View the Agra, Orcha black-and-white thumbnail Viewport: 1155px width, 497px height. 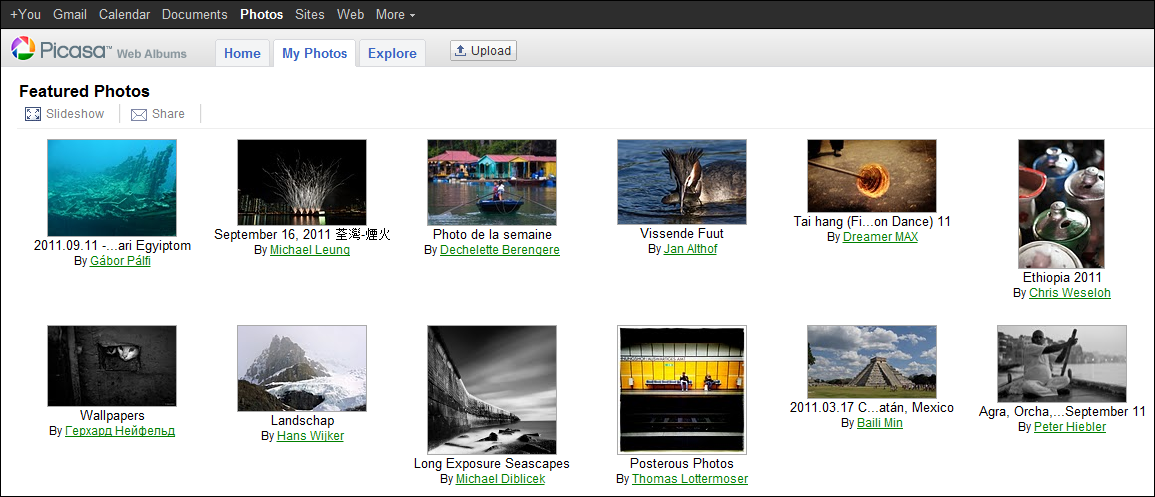1062,364
